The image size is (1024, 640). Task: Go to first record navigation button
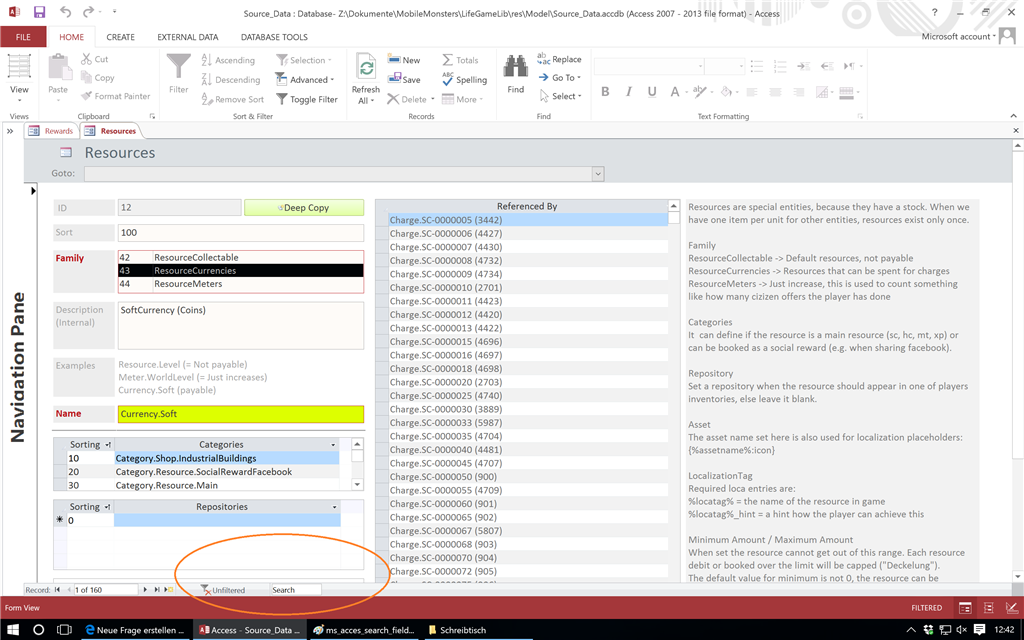click(x=57, y=590)
